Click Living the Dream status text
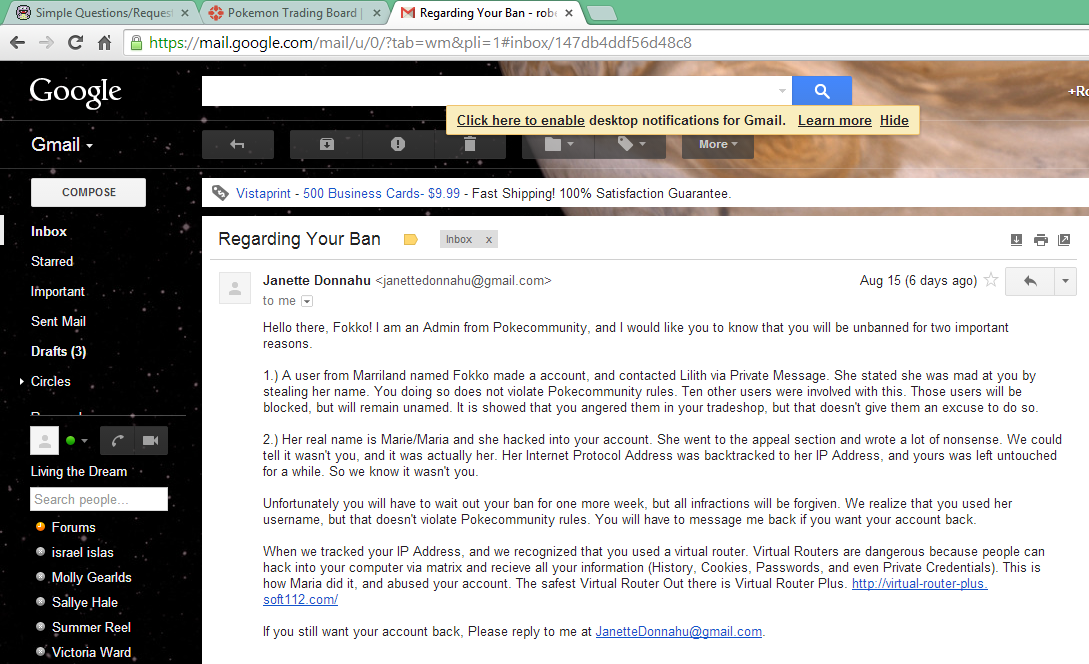 click(x=78, y=472)
